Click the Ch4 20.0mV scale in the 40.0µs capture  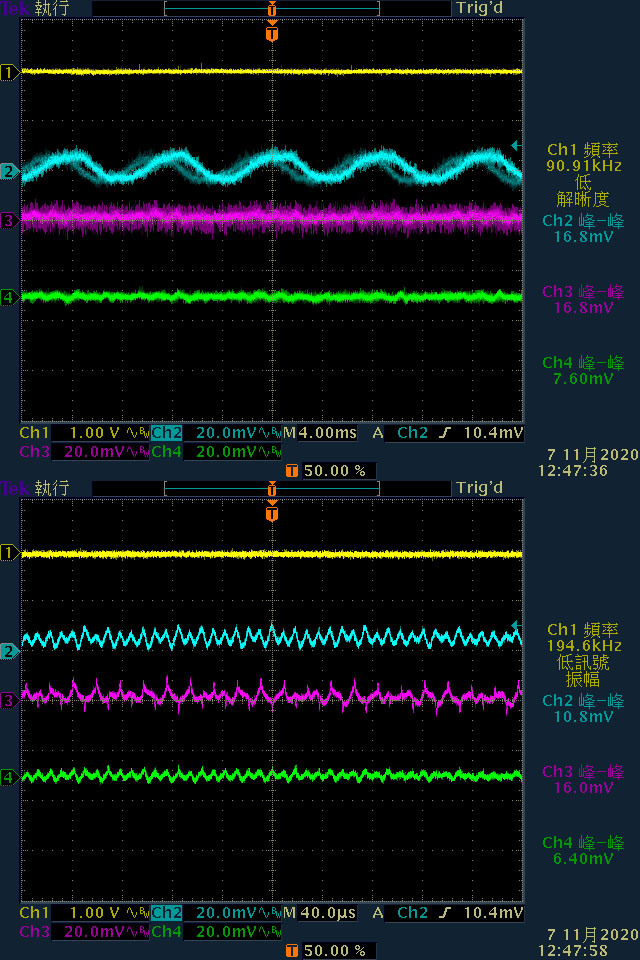point(226,932)
